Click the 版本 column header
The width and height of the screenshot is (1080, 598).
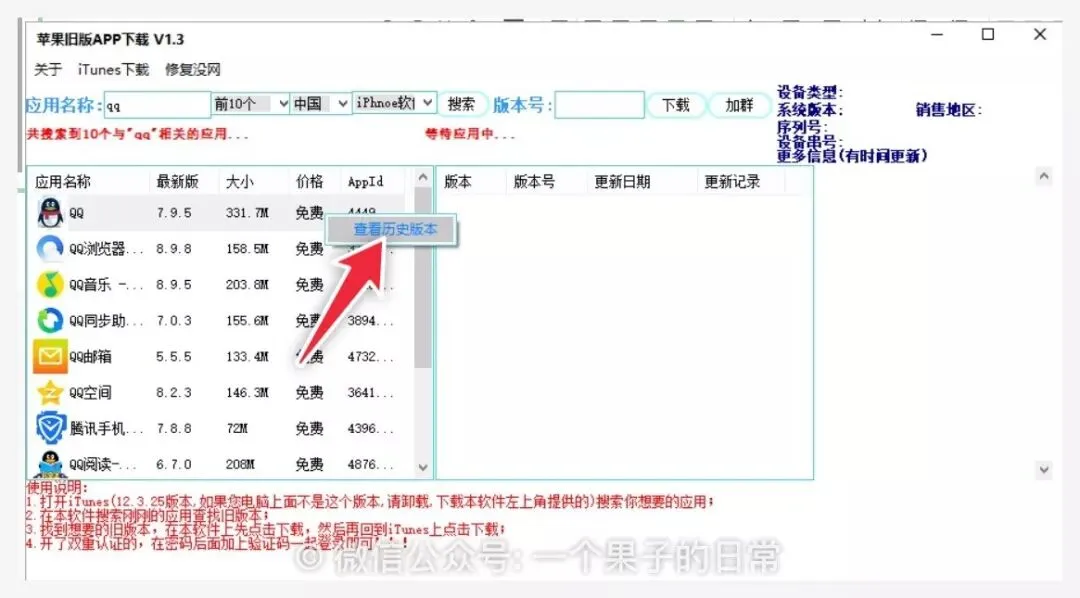458,182
